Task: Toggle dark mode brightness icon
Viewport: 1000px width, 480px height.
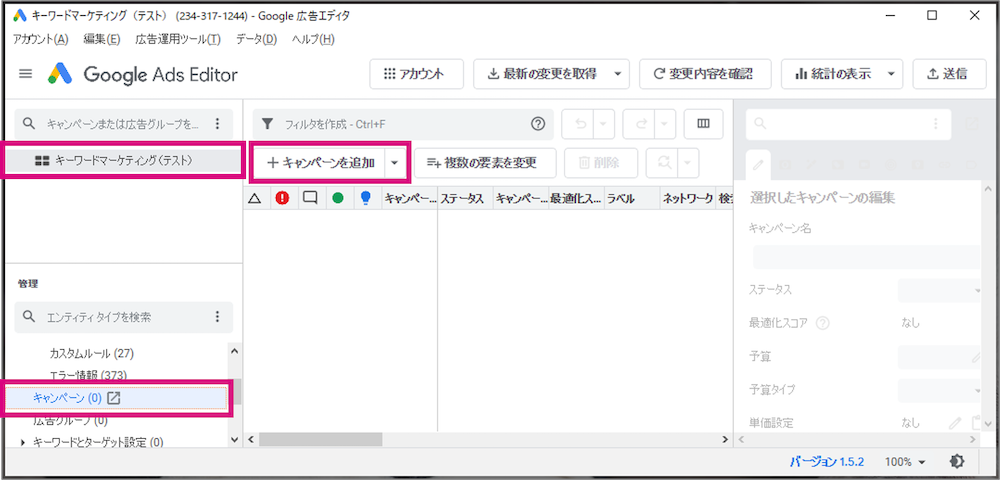Action: click(x=956, y=462)
